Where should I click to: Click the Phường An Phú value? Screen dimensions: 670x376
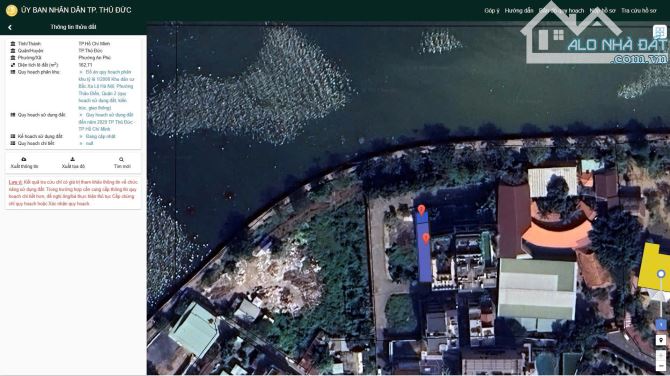click(94, 58)
